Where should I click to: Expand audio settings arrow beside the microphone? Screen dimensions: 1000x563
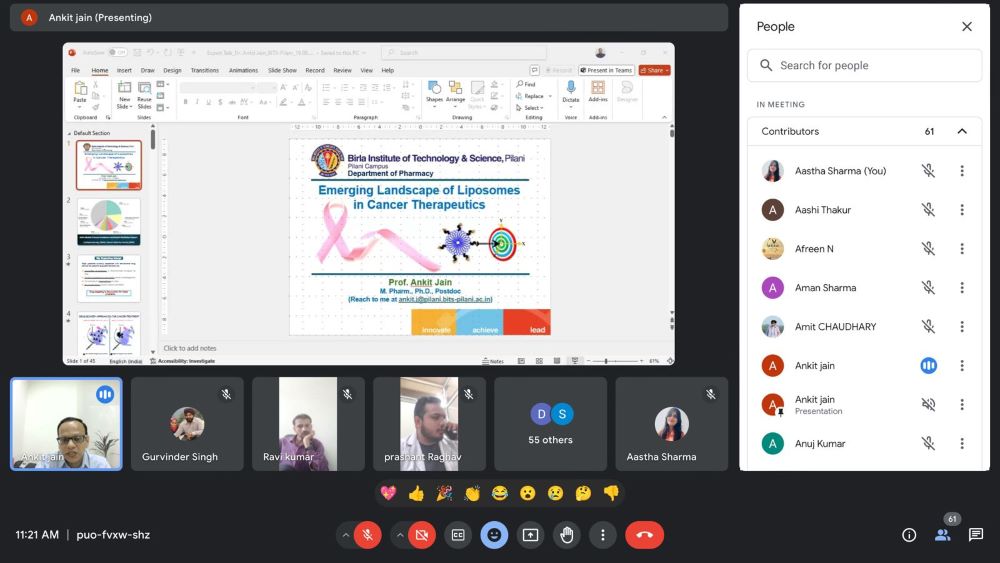coord(345,535)
